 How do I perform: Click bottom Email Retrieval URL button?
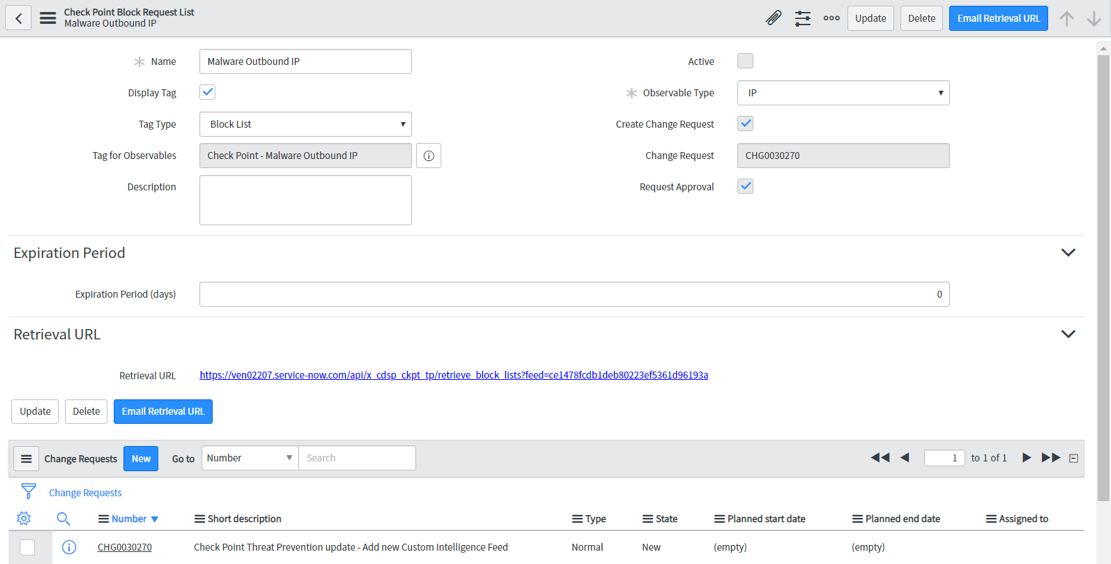163,412
